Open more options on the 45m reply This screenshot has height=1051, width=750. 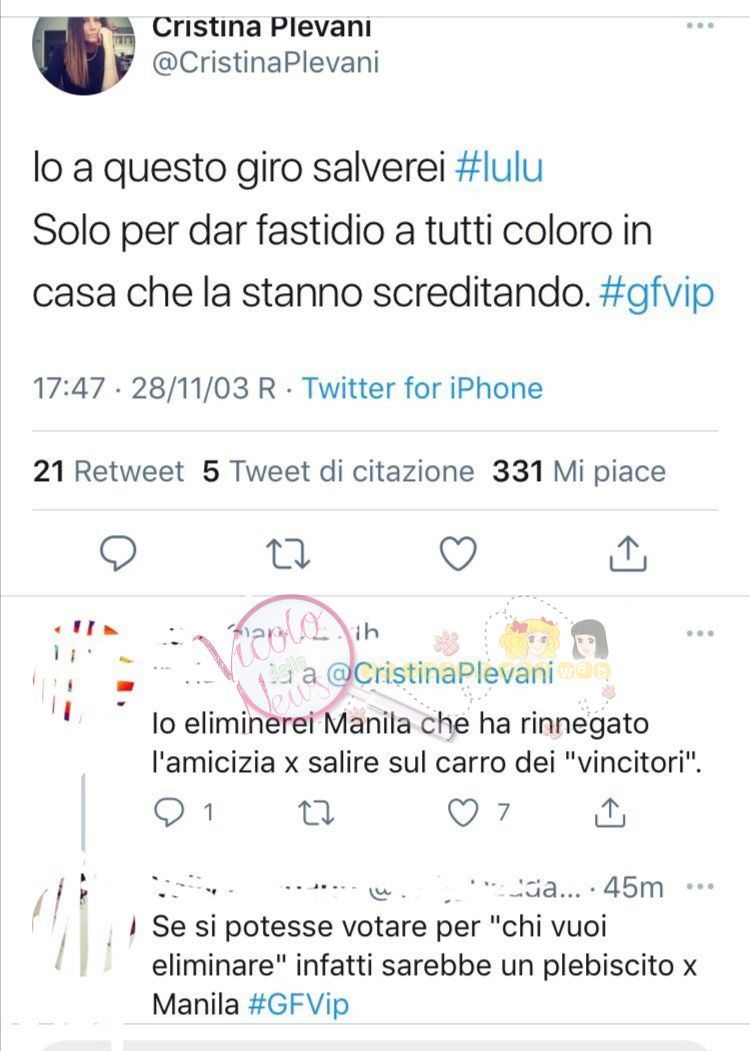700,887
